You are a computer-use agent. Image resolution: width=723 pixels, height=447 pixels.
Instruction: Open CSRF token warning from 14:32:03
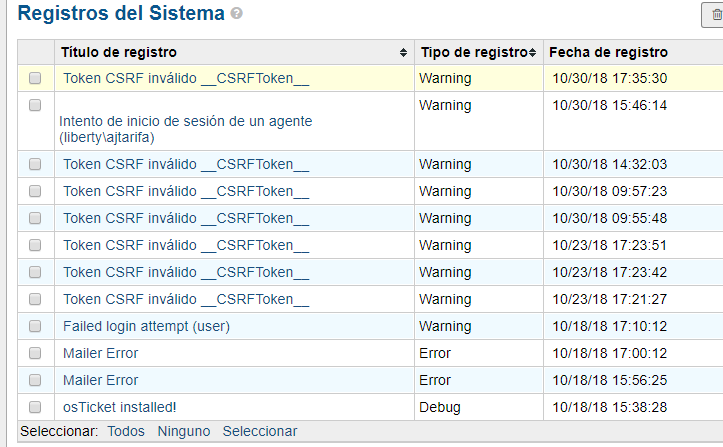pyautogui.click(x=186, y=164)
